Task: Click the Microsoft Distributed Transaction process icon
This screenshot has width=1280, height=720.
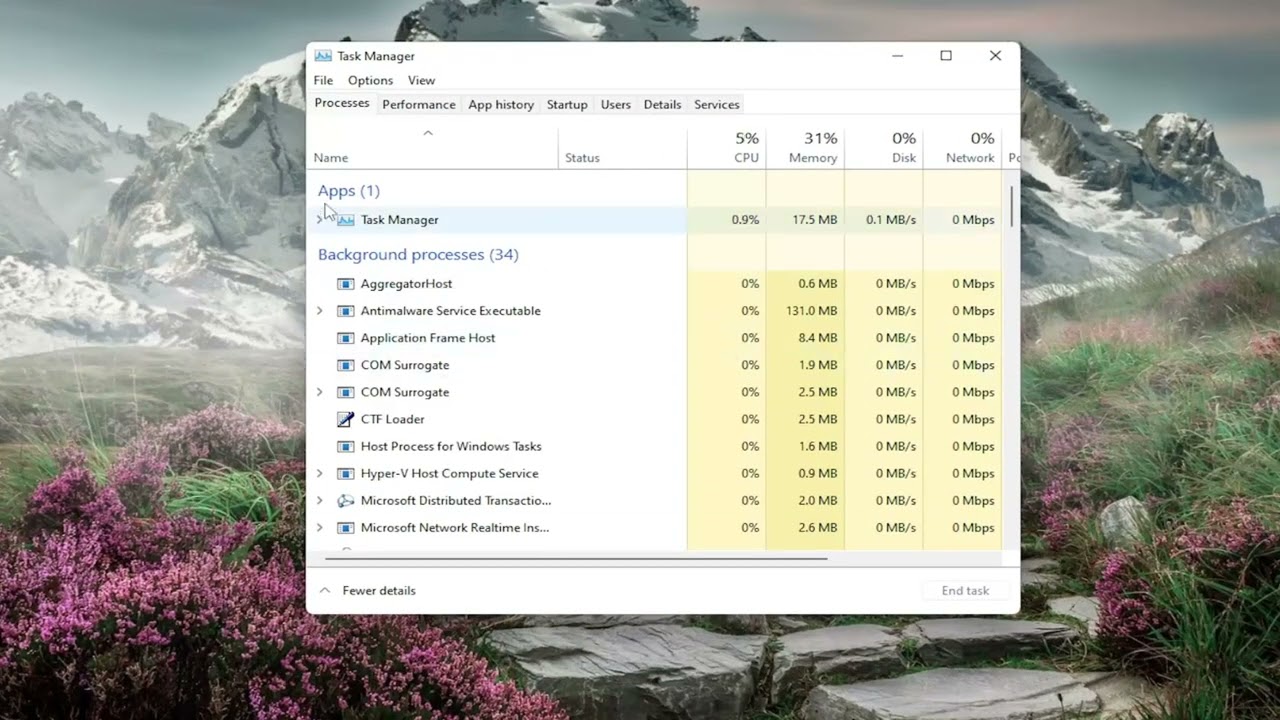Action: (345, 500)
